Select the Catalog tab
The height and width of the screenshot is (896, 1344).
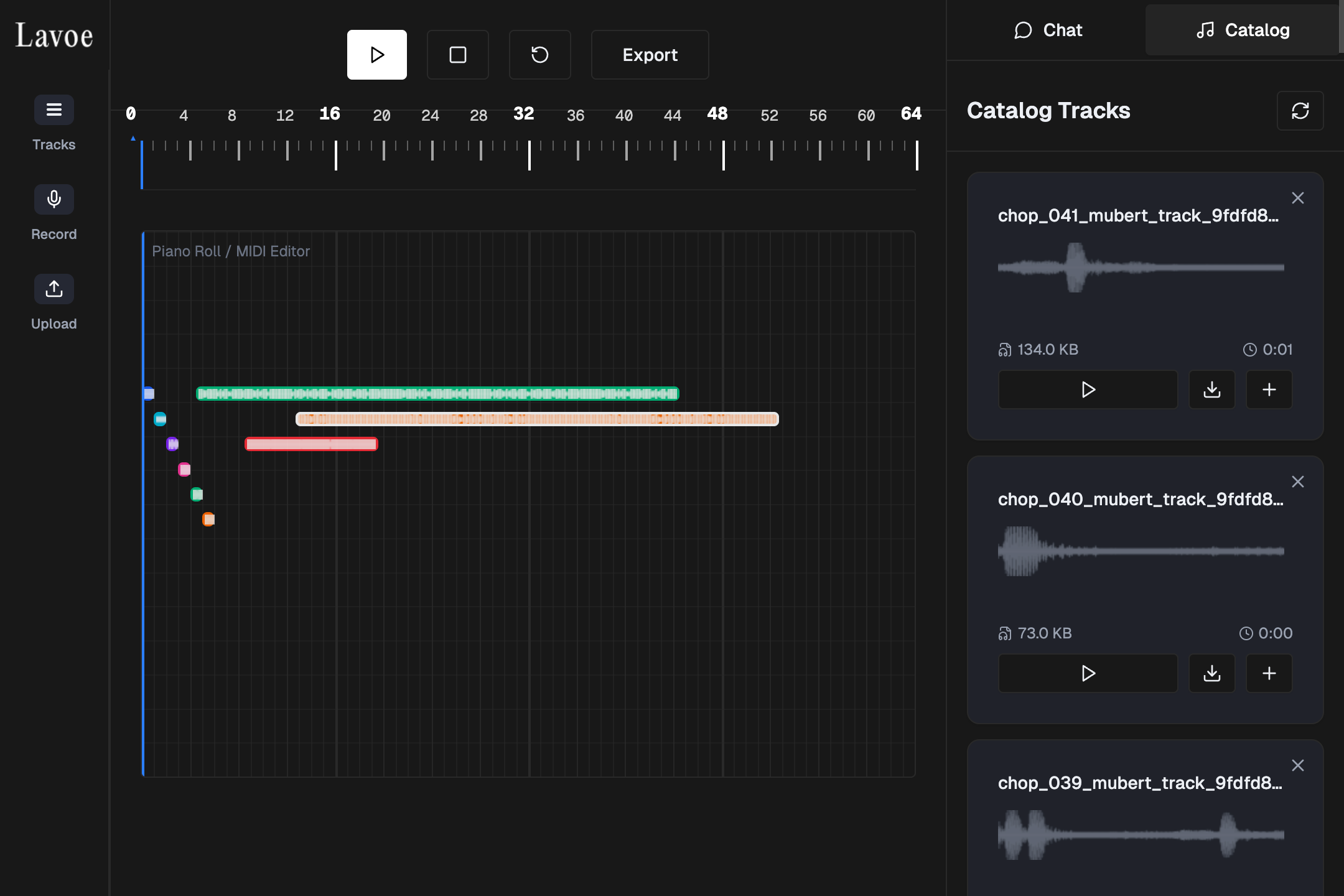[x=1242, y=30]
